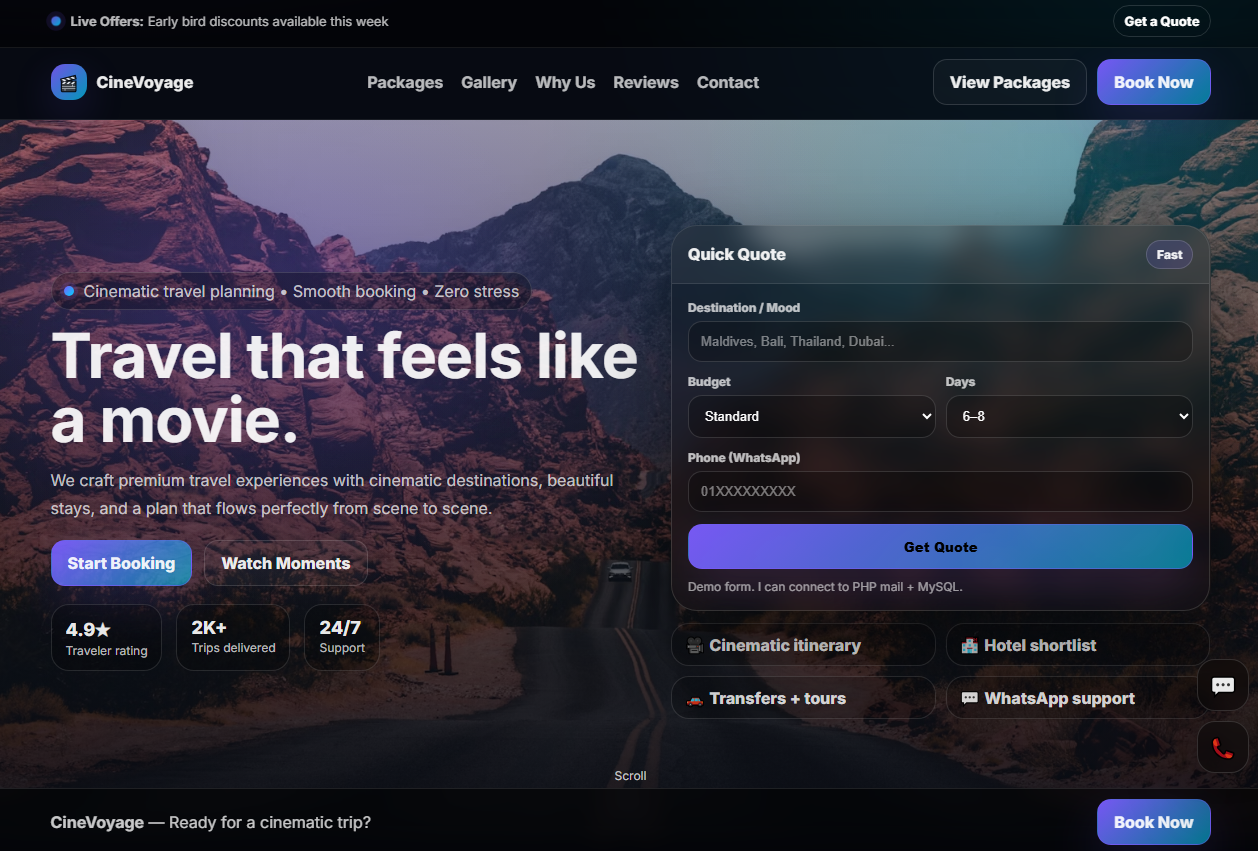Click the WhatsApp support speech bubble icon
This screenshot has width=1258, height=851.
point(969,698)
